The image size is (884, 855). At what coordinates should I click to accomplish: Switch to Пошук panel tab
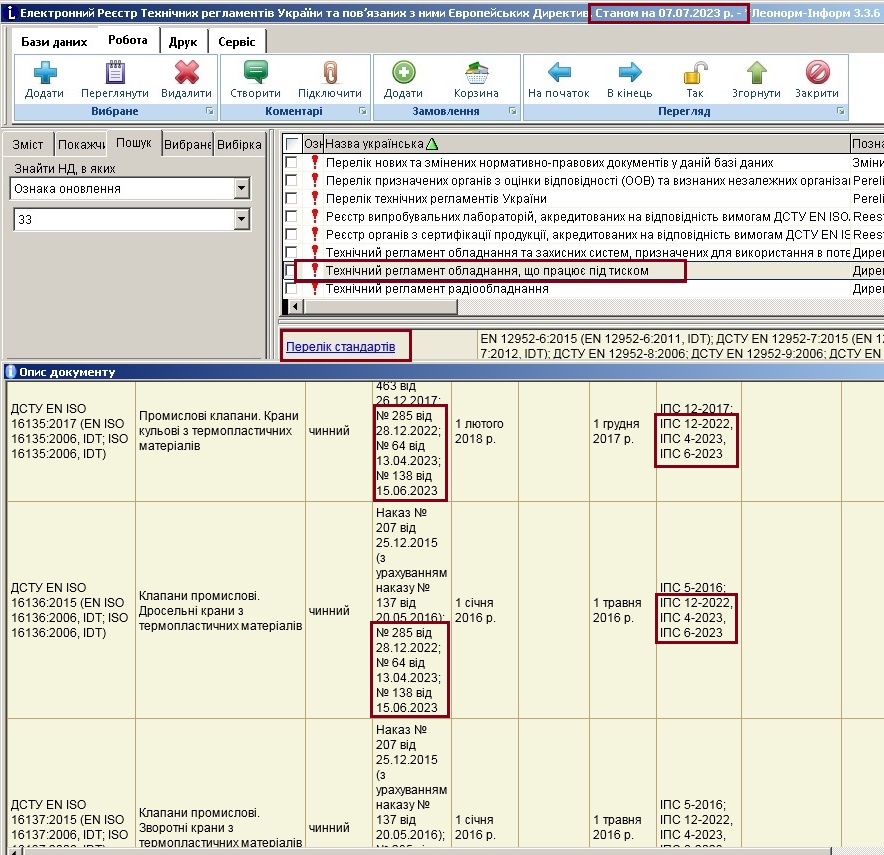click(134, 143)
